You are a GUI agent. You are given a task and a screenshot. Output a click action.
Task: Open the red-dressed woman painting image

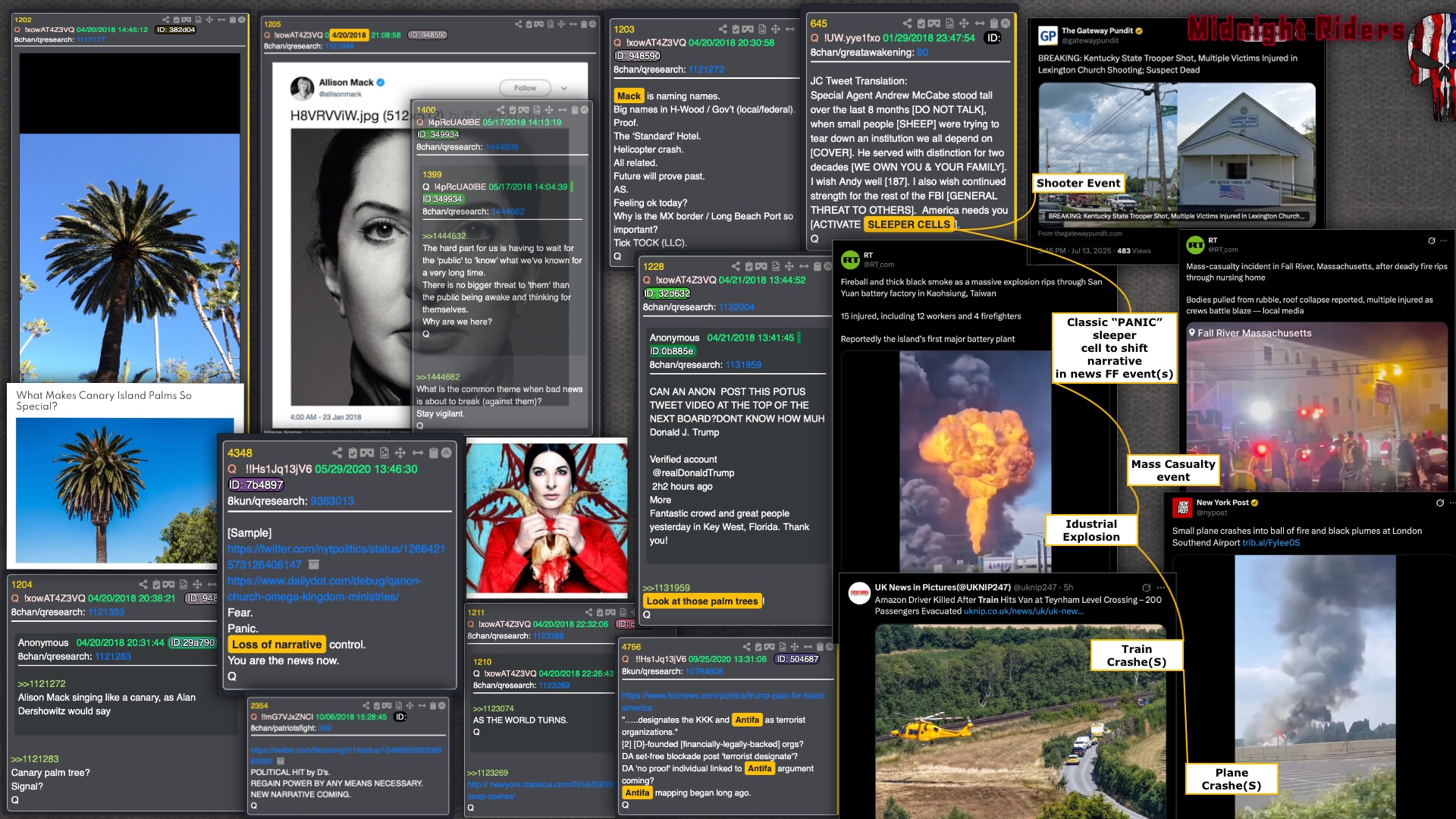(547, 518)
